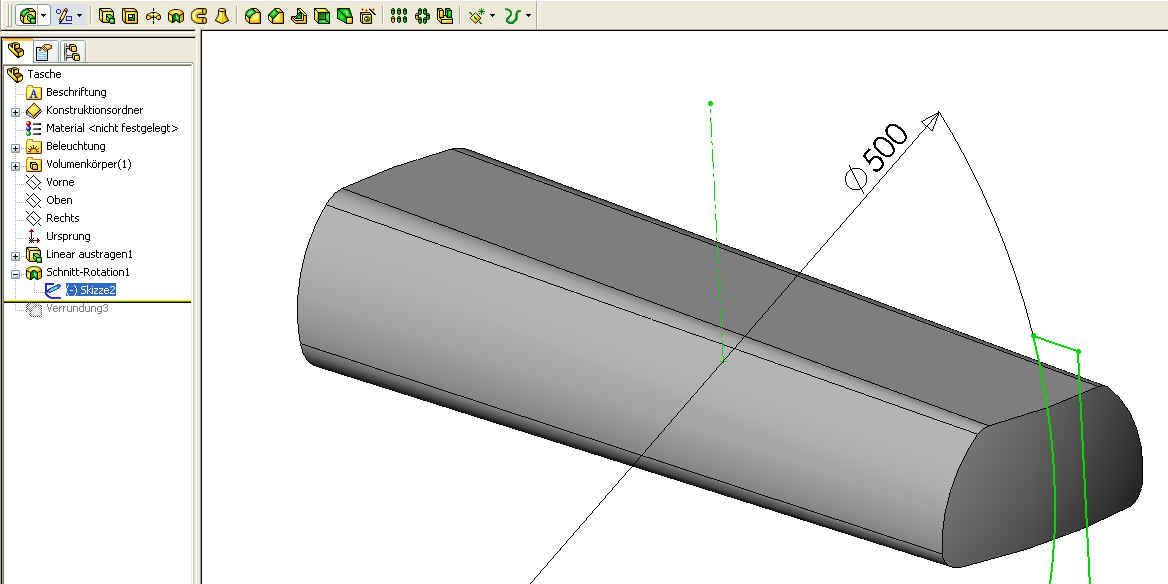Select the Beleuchtung folder
Screen dimensions: 1168x584
[x=76, y=146]
